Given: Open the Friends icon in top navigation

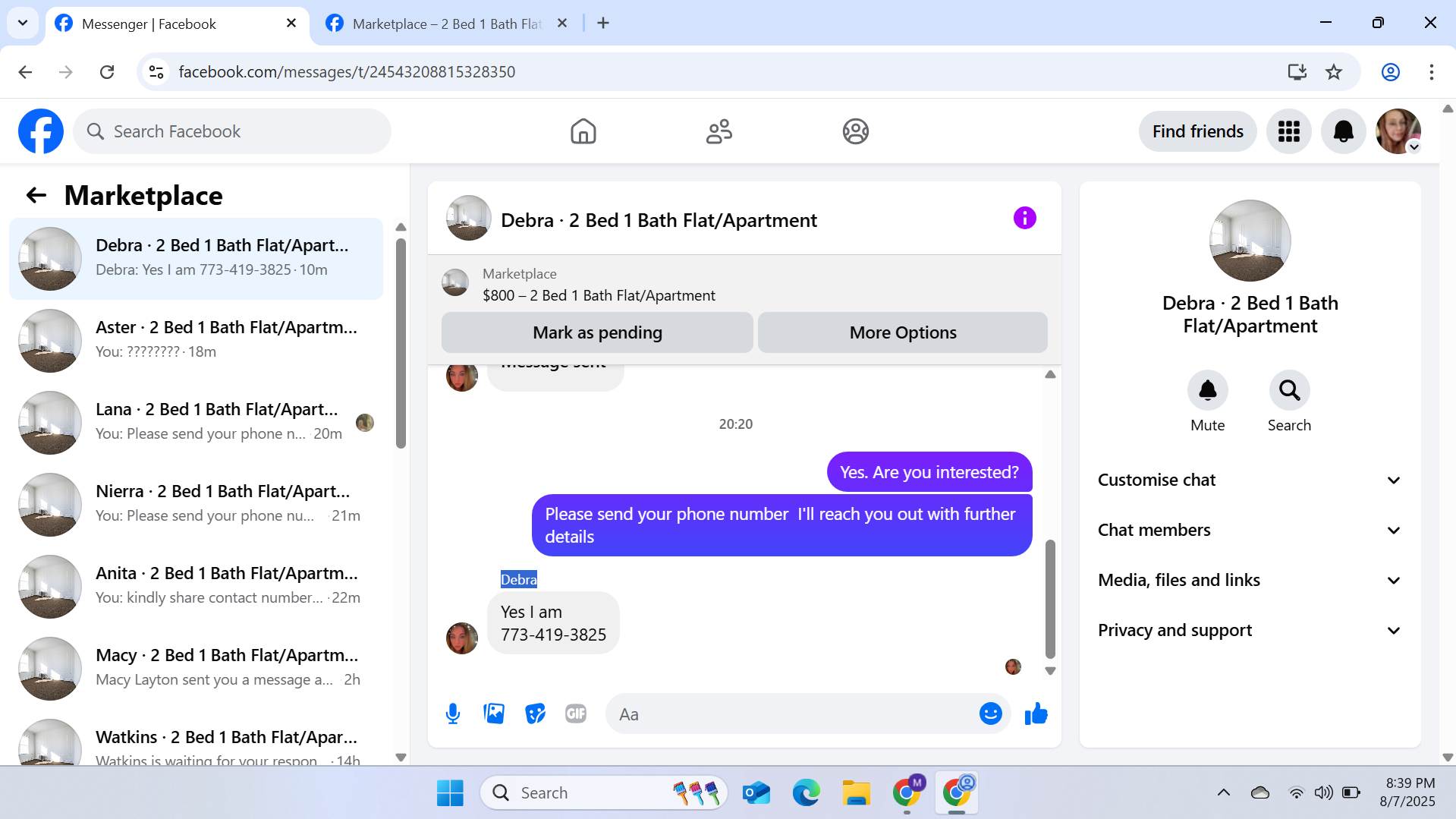Looking at the screenshot, I should [x=719, y=131].
